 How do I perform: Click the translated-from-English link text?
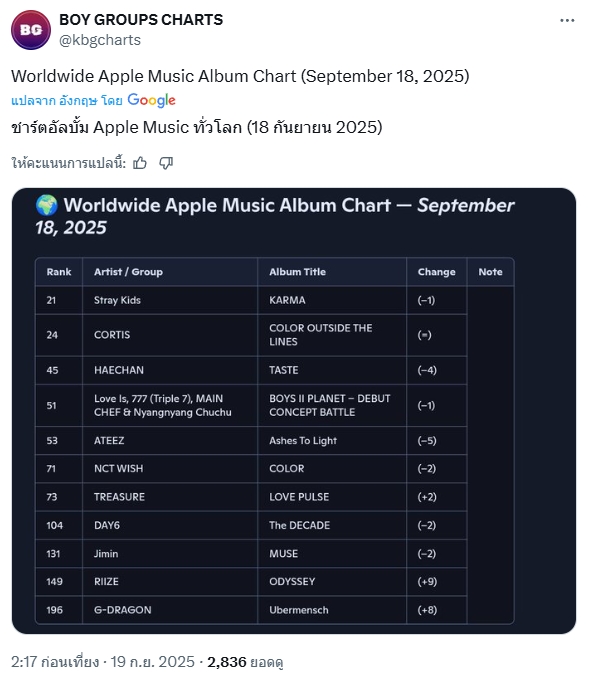point(67,101)
